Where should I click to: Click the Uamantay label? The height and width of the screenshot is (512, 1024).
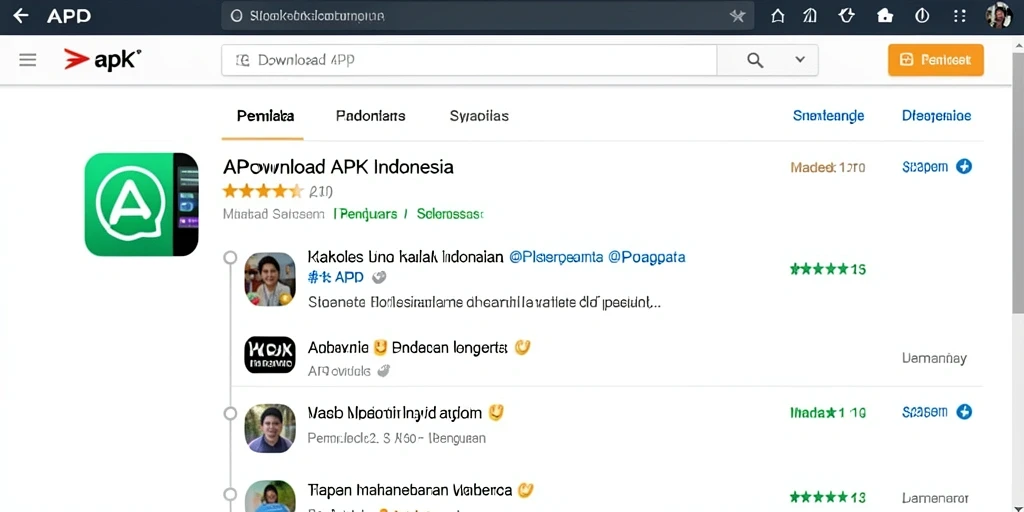[934, 358]
